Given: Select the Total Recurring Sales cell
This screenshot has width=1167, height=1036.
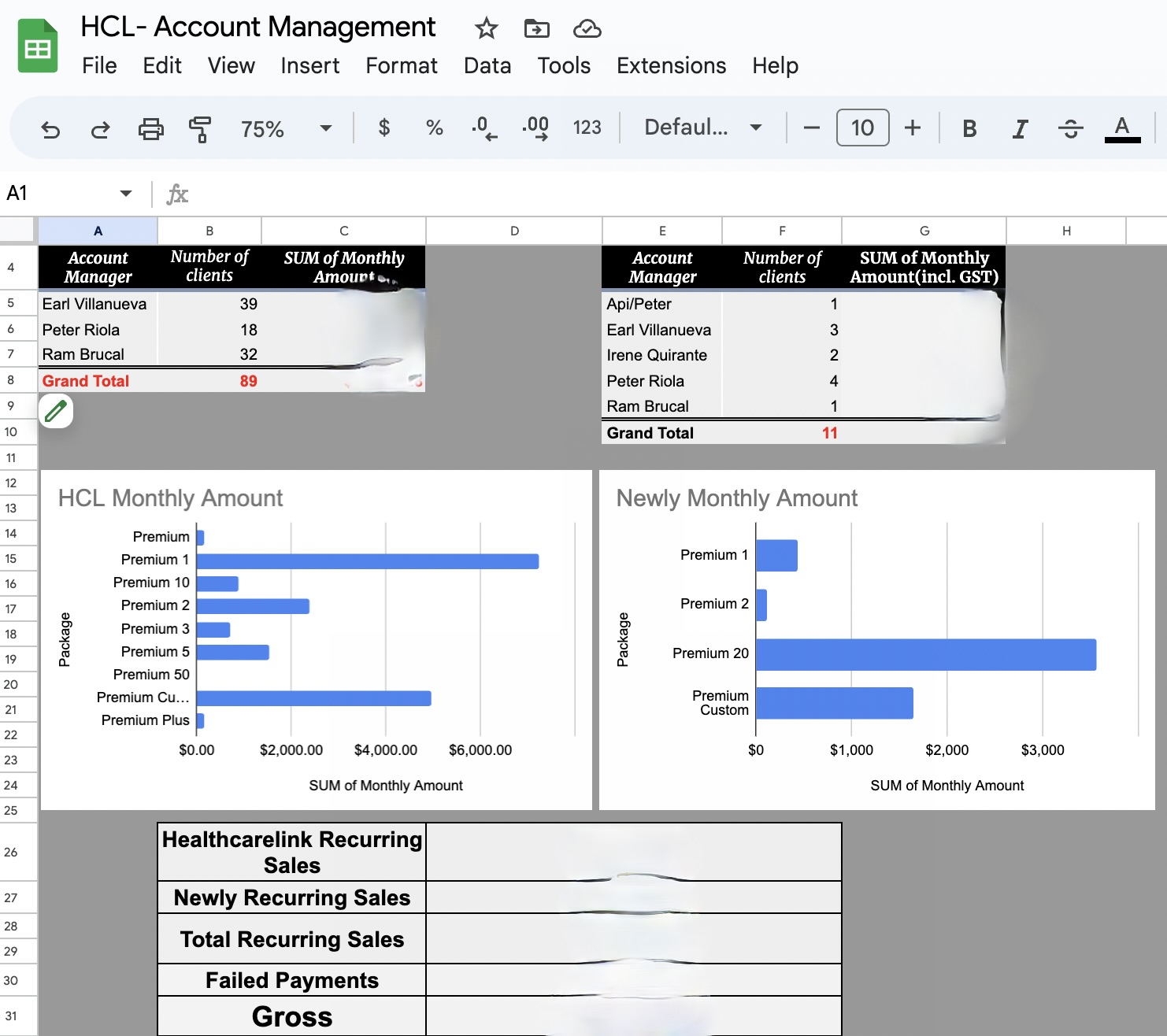Looking at the screenshot, I should click(x=292, y=939).
